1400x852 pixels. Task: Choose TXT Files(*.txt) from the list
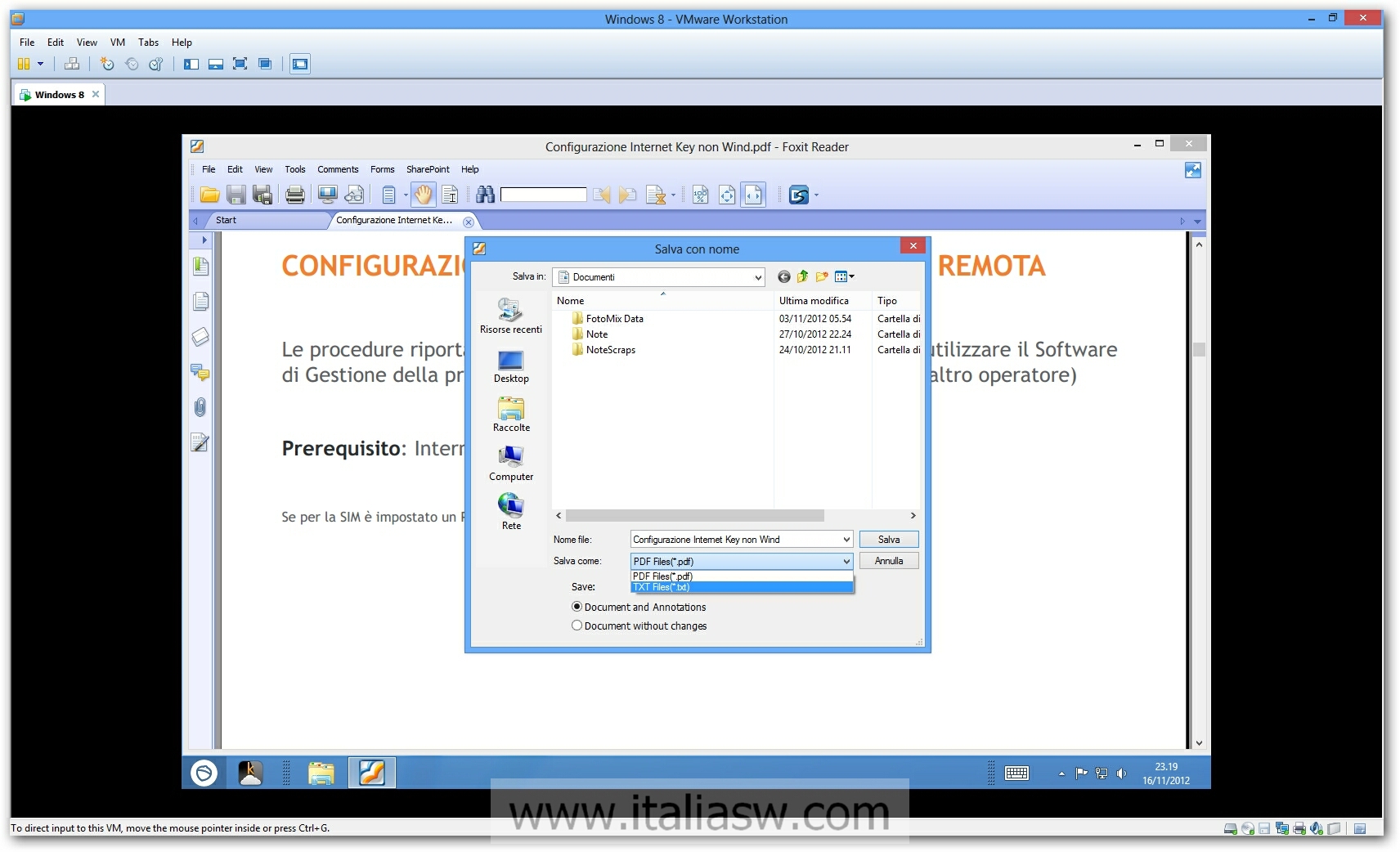(x=742, y=587)
